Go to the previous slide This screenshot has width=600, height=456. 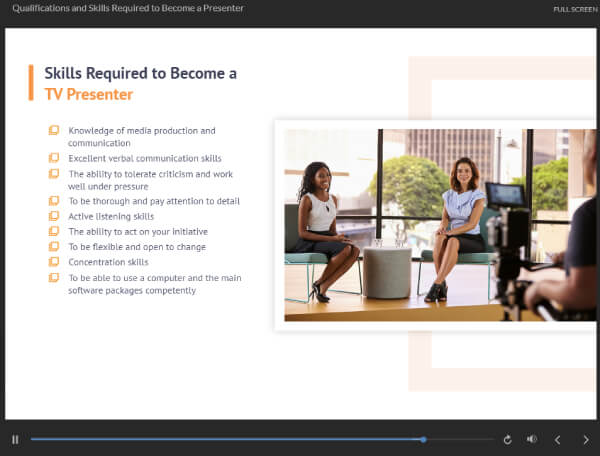558,440
